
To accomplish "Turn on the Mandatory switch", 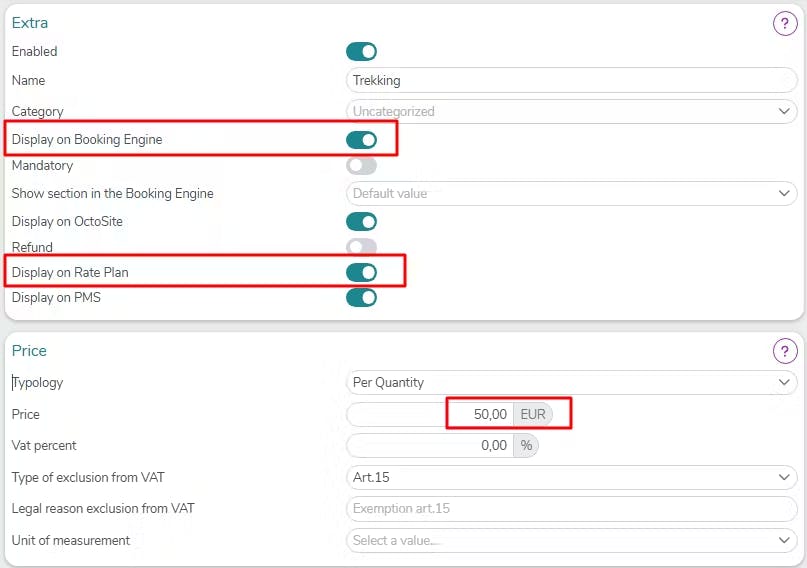I will 361,166.
